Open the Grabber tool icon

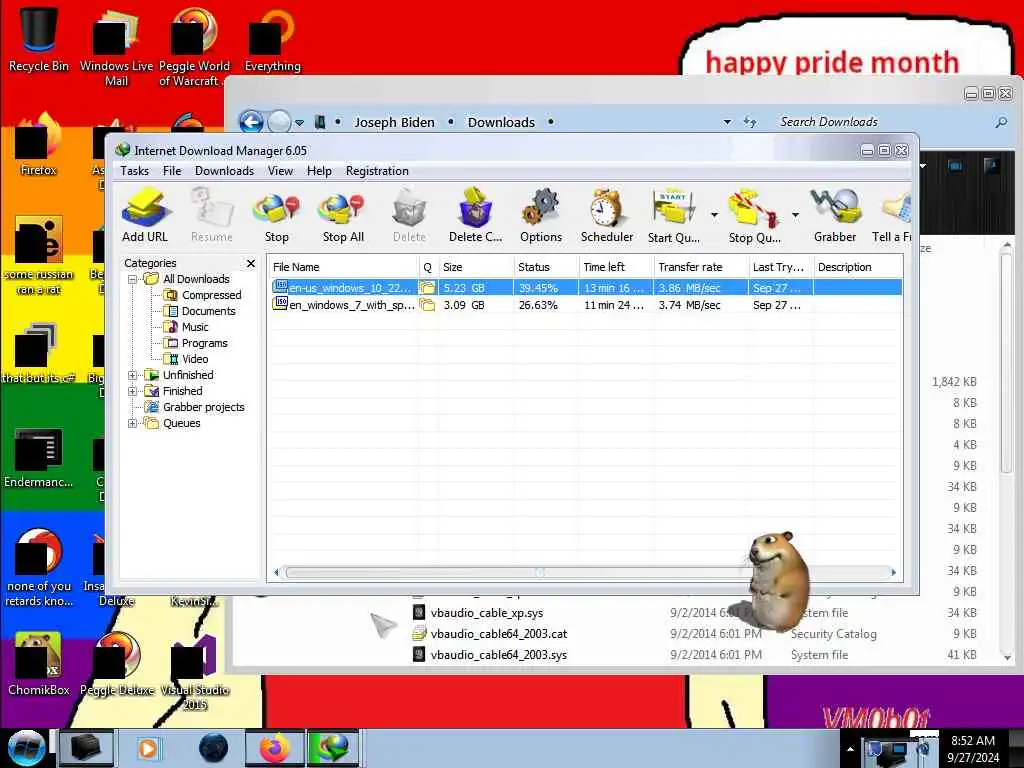coord(835,216)
